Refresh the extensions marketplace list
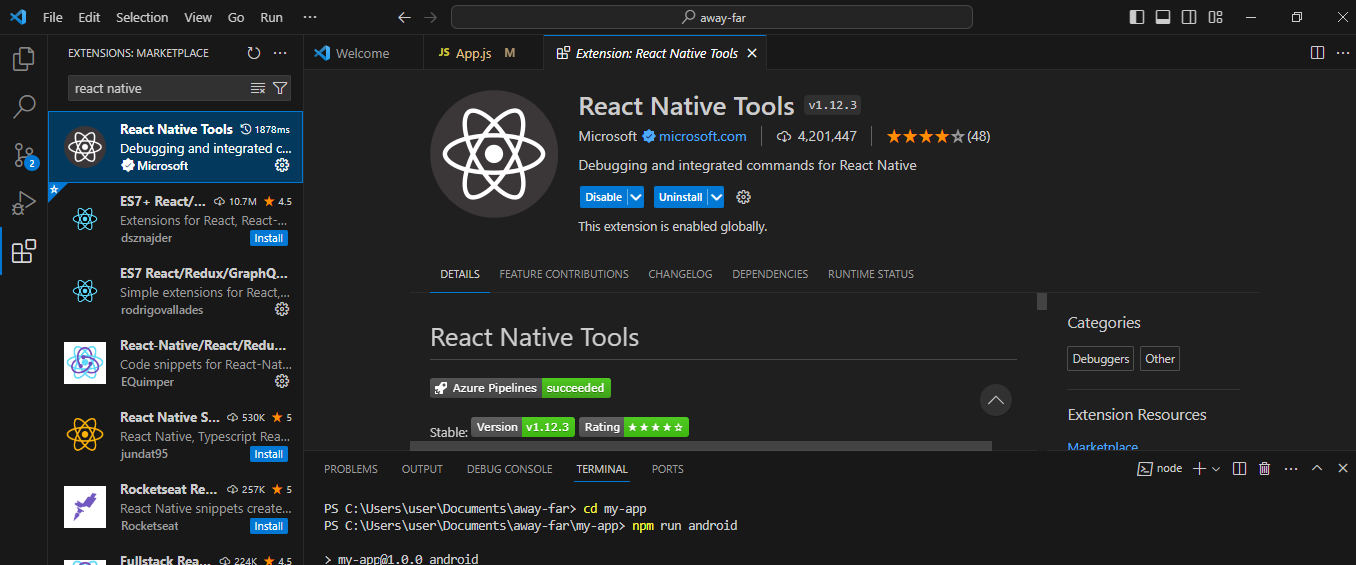Viewport: 1356px width, 565px height. click(x=254, y=53)
